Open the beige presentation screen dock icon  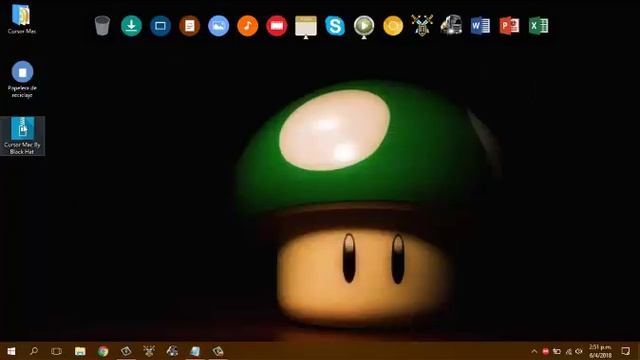[x=306, y=27]
